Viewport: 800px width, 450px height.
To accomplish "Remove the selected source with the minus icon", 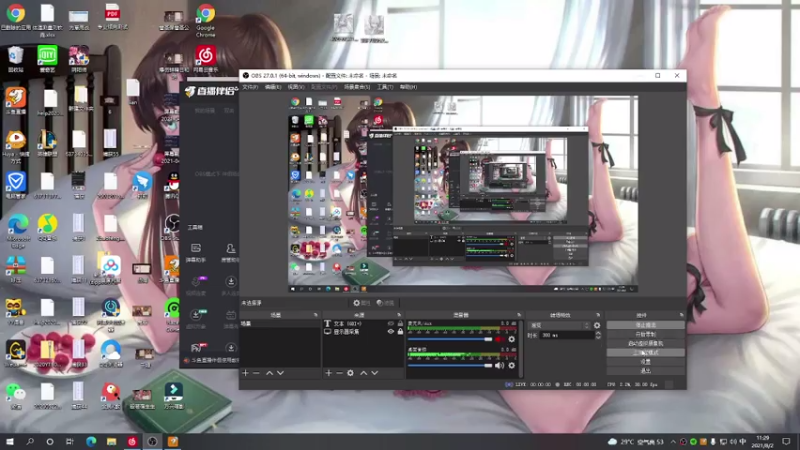I will pyautogui.click(x=339, y=373).
